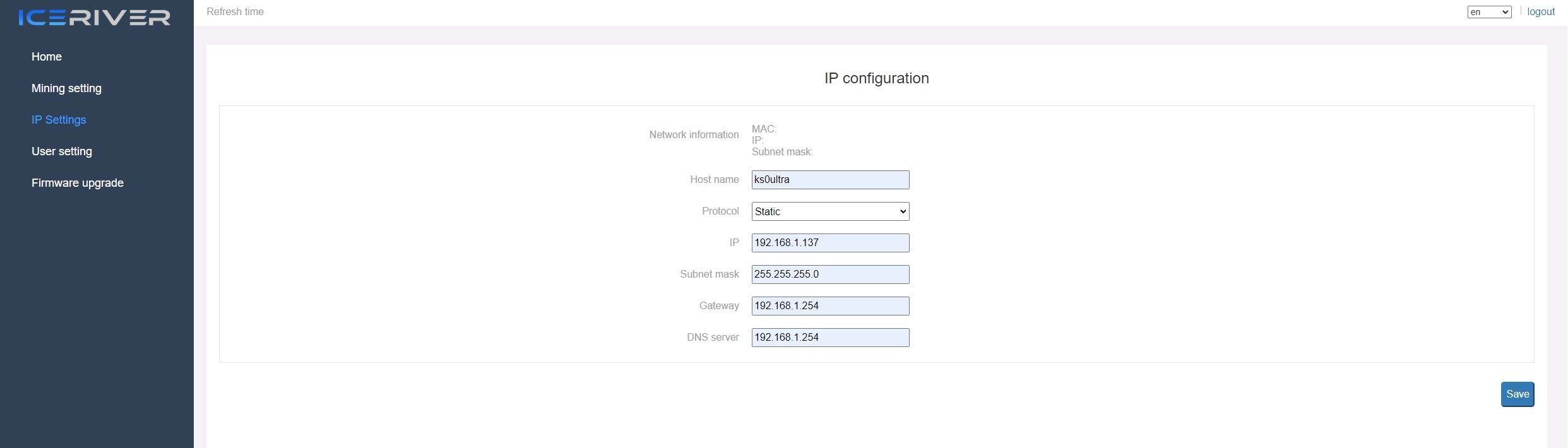Click the ICERIVER logo
The height and width of the screenshot is (448, 1568).
pyautogui.click(x=95, y=18)
